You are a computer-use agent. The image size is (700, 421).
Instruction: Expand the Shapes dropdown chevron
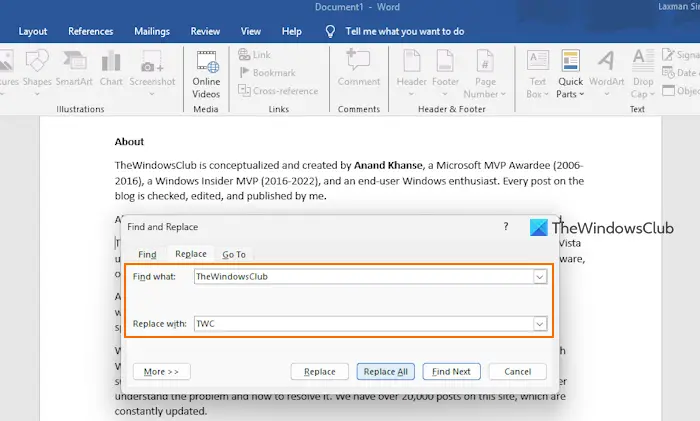pyautogui.click(x=37, y=94)
